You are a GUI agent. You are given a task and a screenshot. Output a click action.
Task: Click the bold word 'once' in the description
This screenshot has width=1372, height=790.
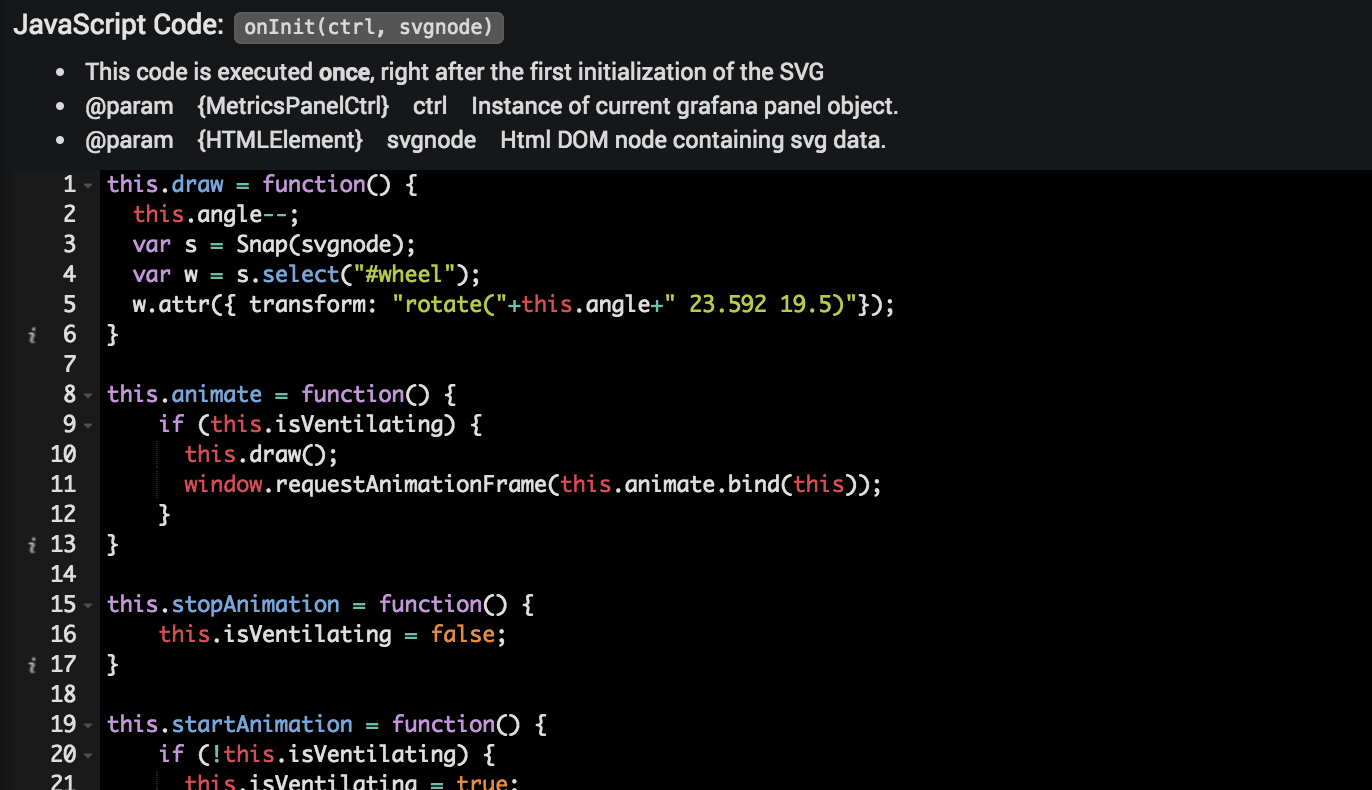point(343,72)
